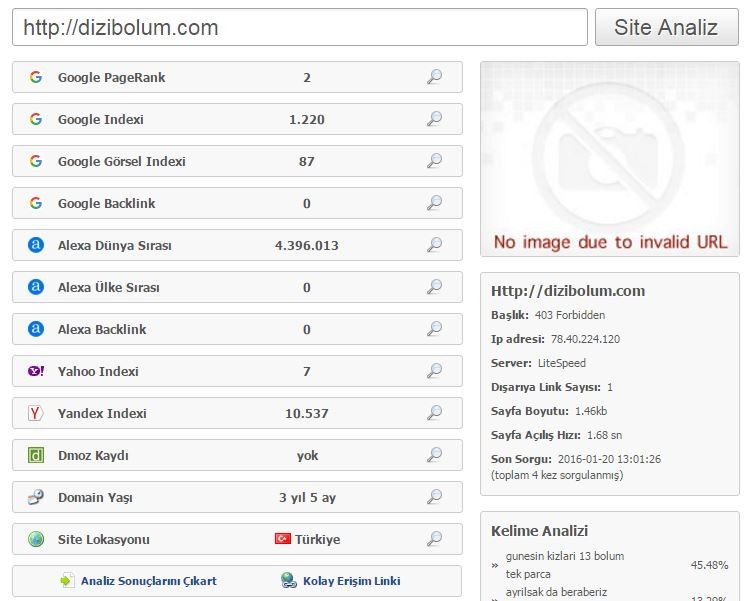Click the site preview thumbnail with invalid URL
Screen dimensions: 752x601
(610, 159)
